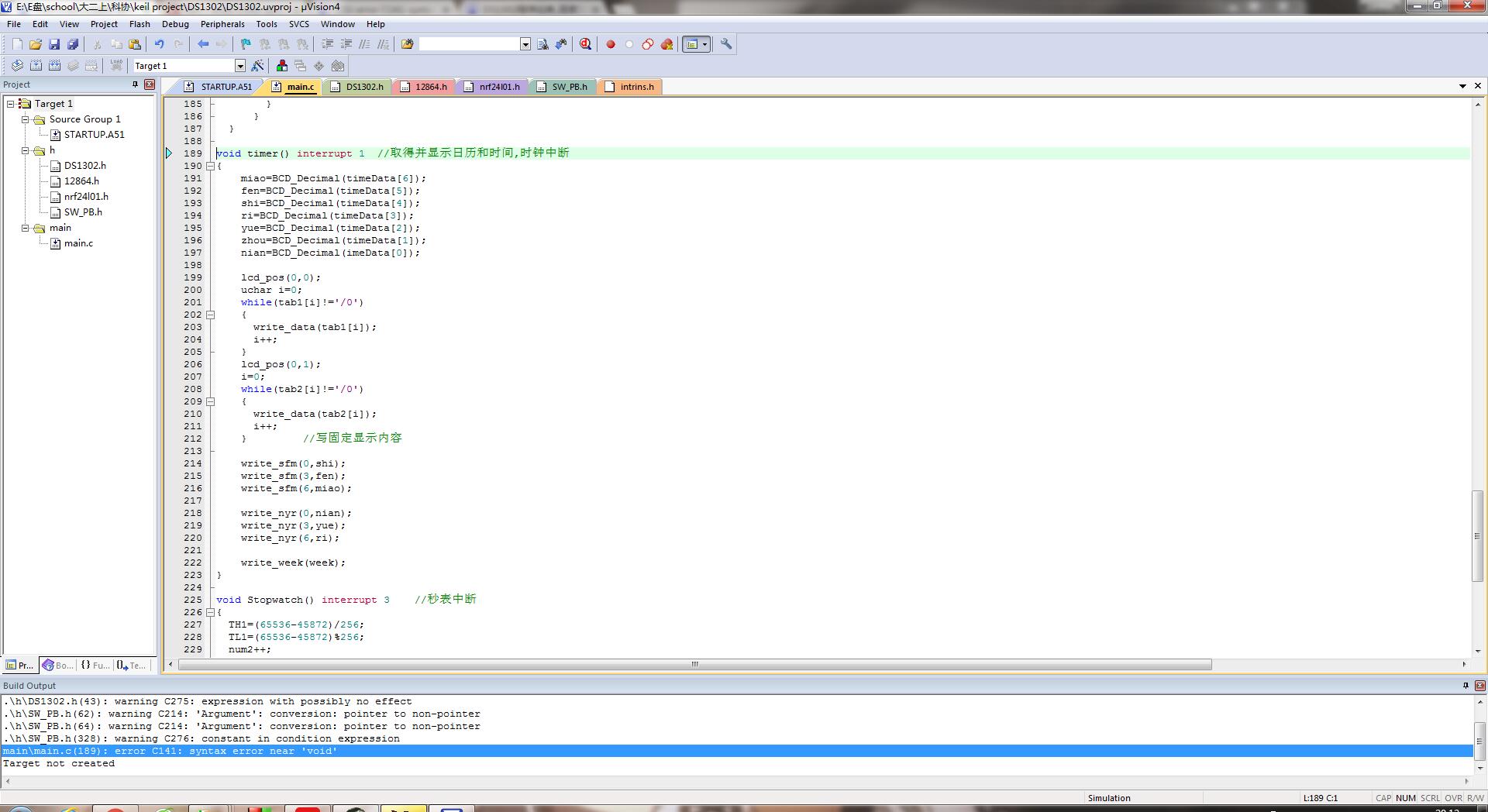Open the Debug menu
1488x812 pixels.
(x=175, y=24)
